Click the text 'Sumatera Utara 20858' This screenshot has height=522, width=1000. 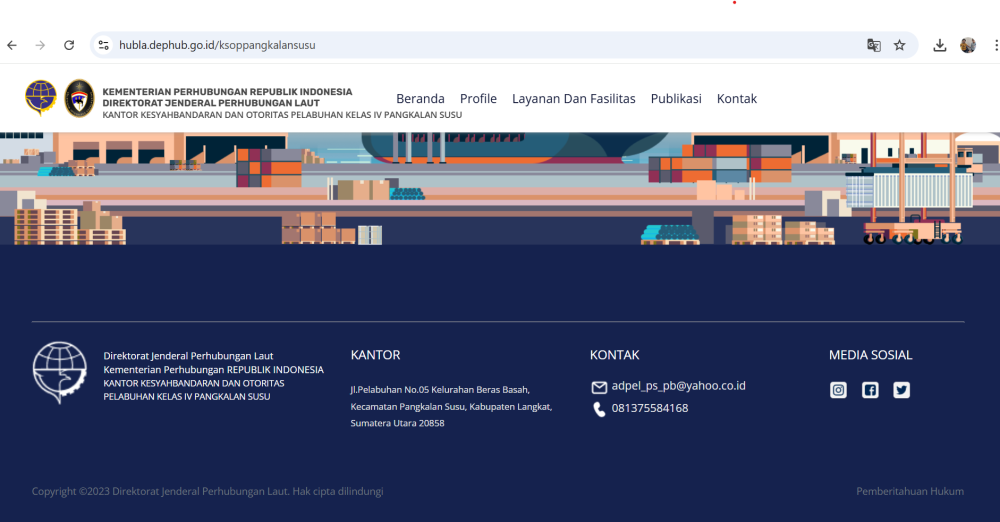pos(397,423)
